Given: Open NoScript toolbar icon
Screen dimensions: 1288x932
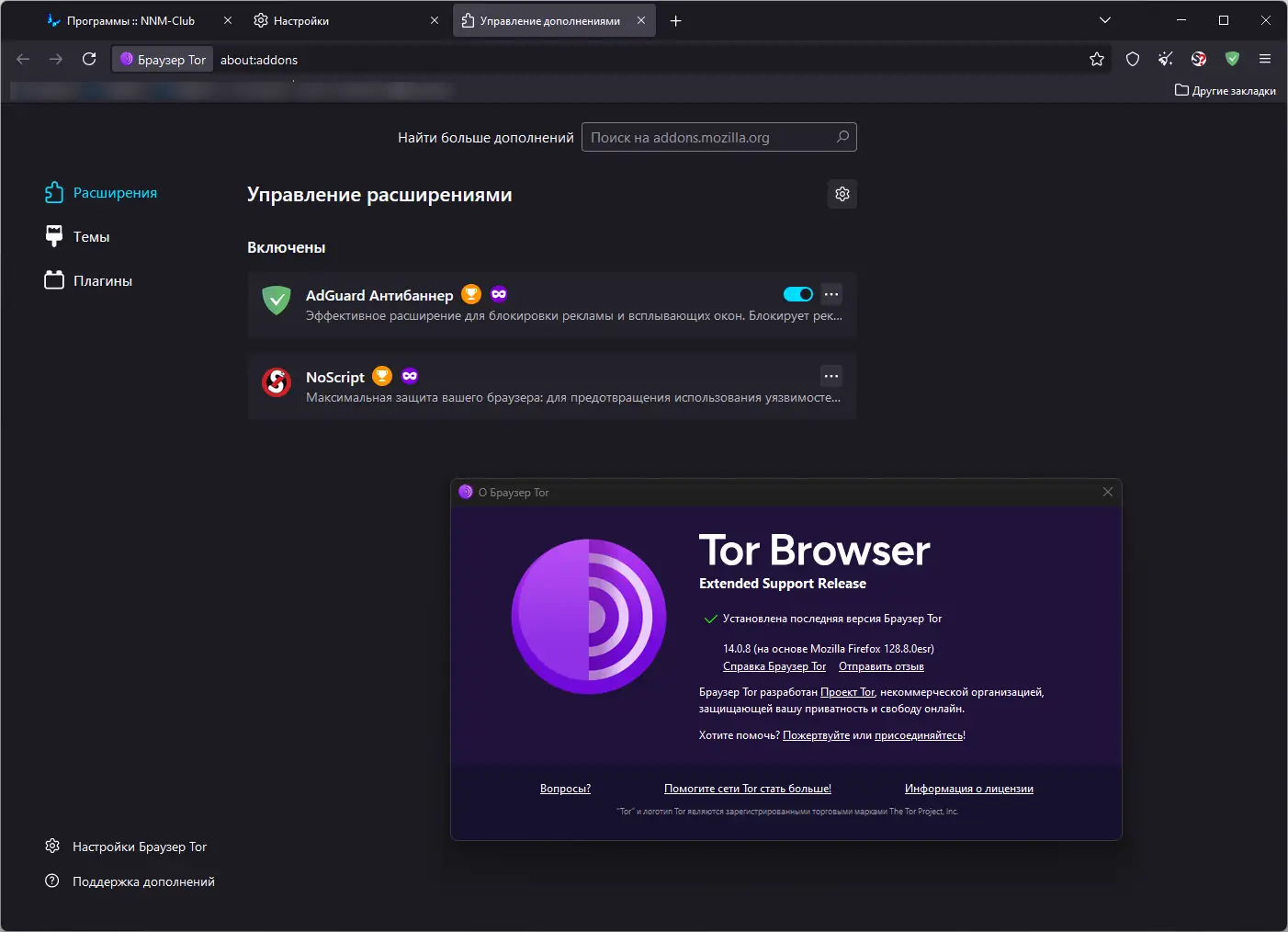Looking at the screenshot, I should [1199, 59].
